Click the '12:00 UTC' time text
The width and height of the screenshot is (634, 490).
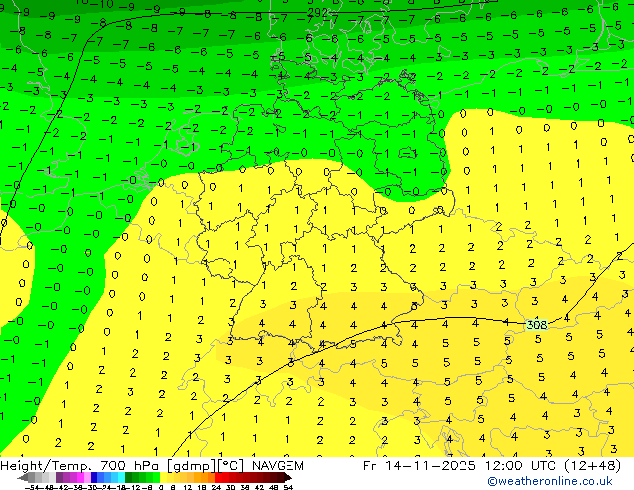(522, 466)
